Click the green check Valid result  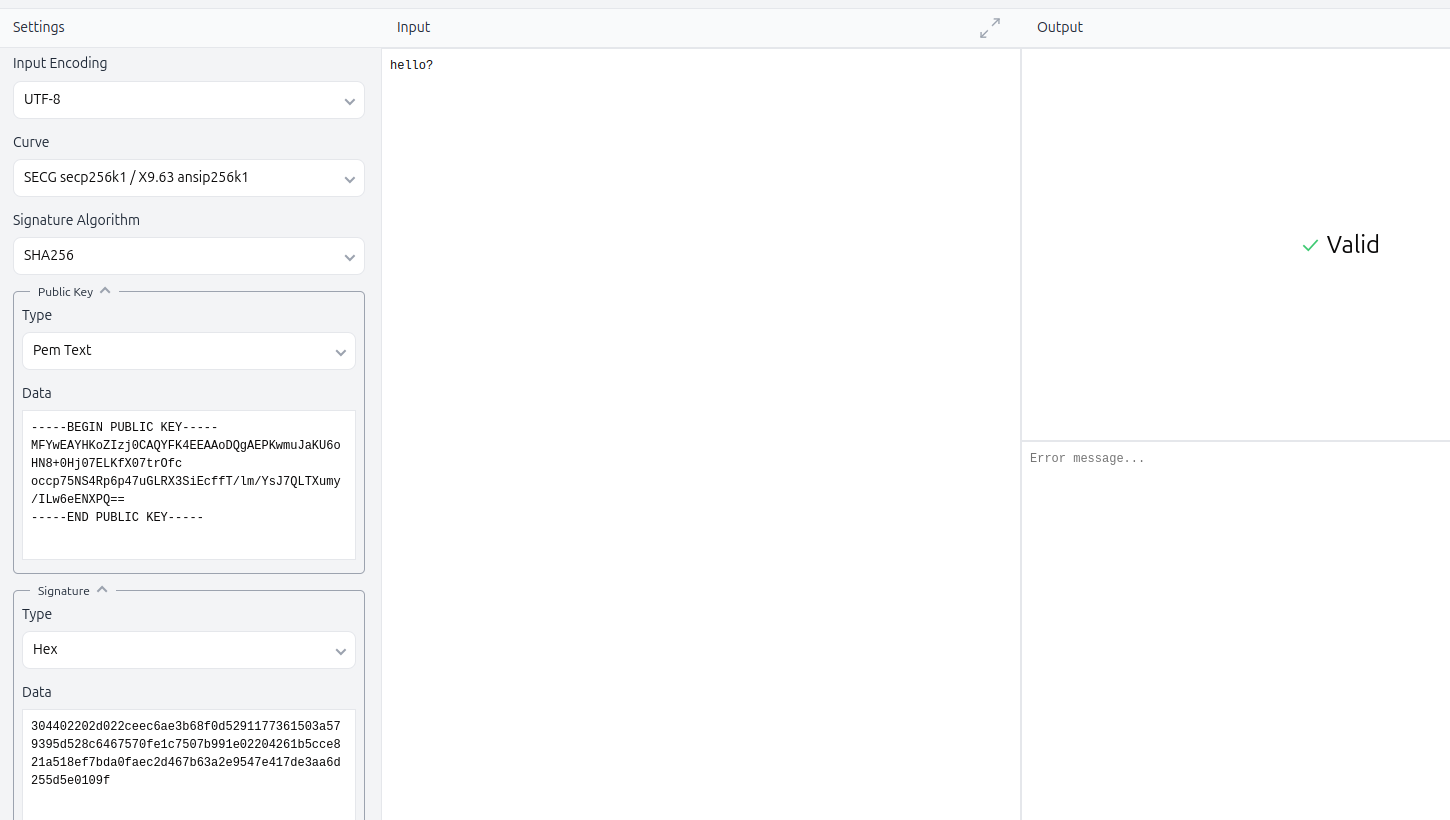click(1340, 245)
